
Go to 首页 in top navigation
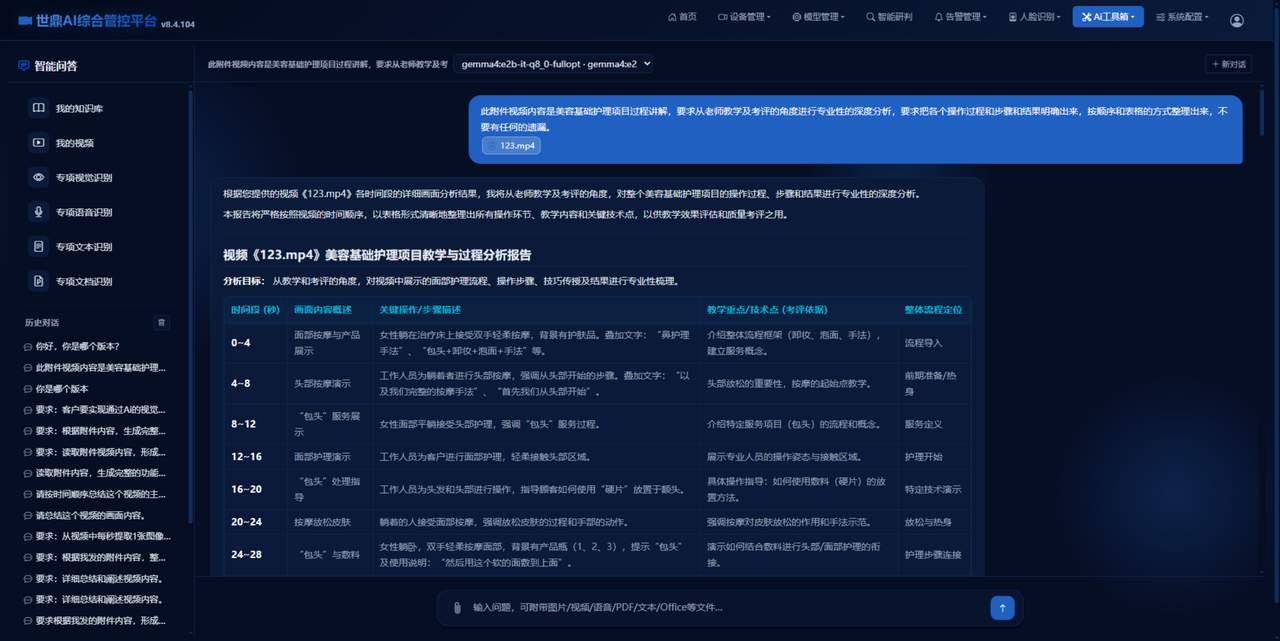point(682,17)
